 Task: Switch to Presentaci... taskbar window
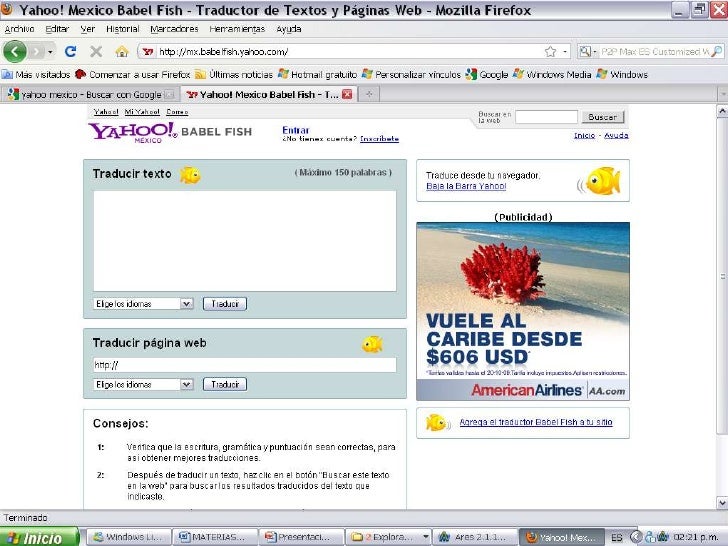click(x=301, y=537)
